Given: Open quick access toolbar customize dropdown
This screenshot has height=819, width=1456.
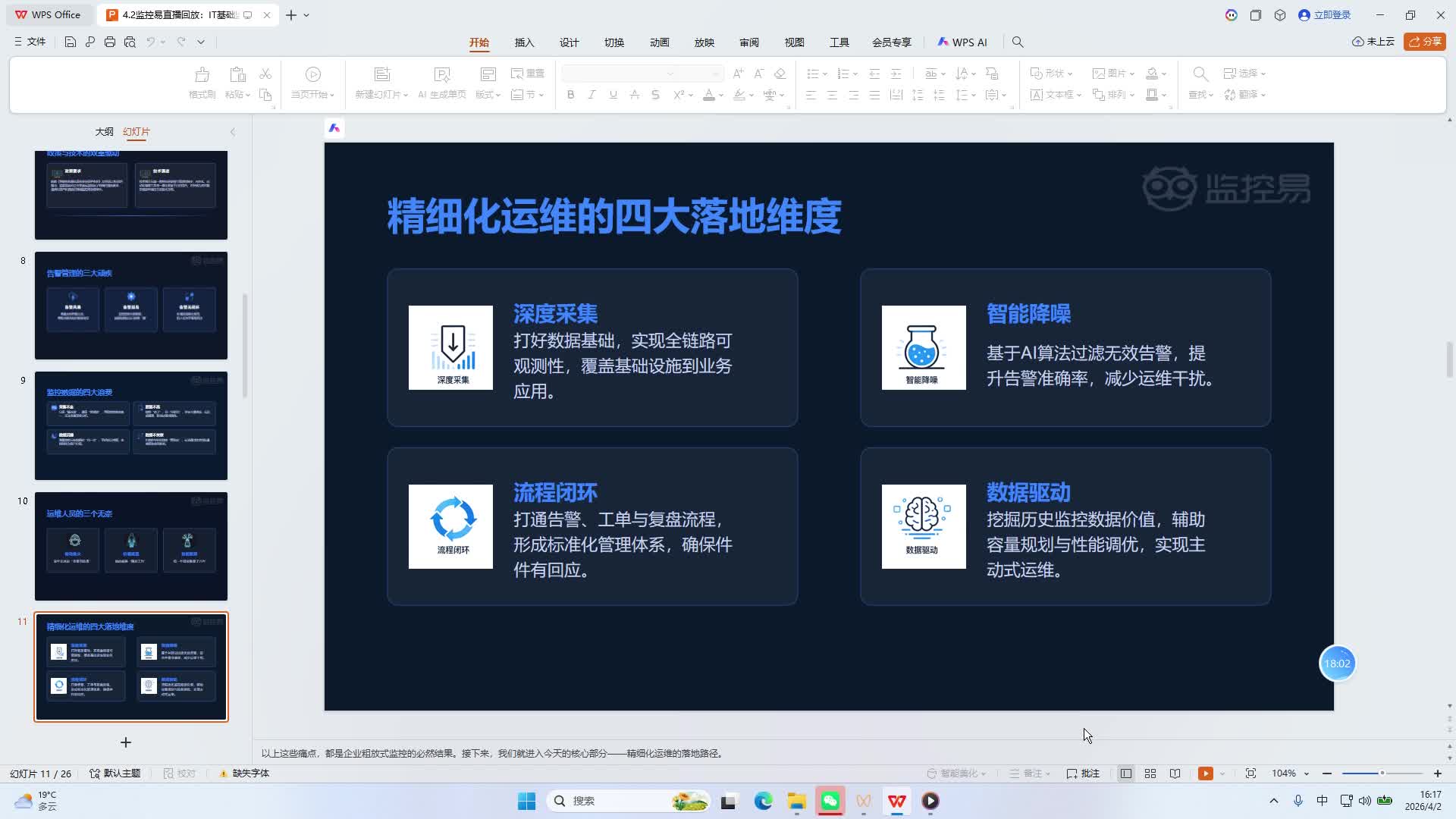Looking at the screenshot, I should point(201,42).
